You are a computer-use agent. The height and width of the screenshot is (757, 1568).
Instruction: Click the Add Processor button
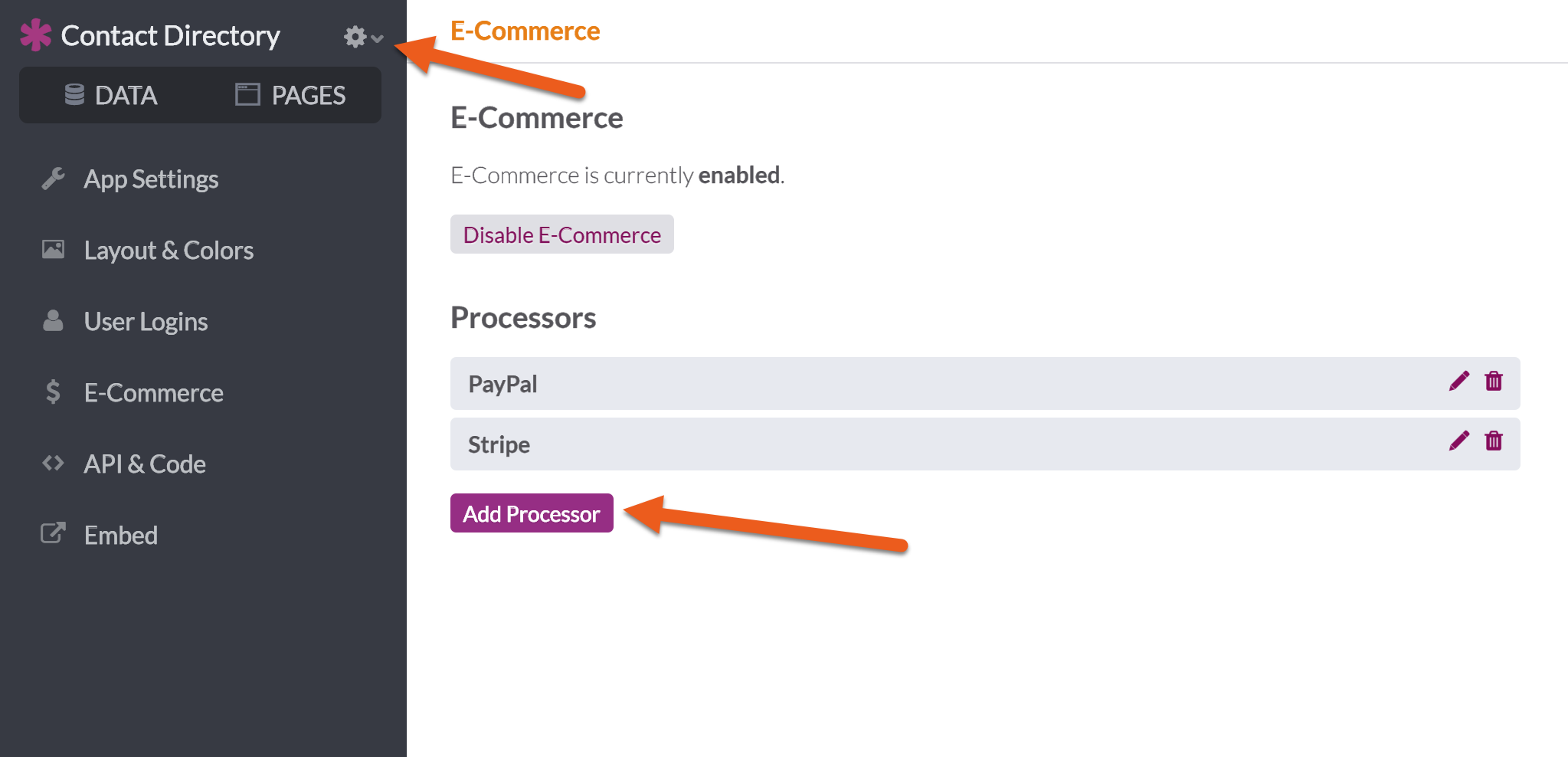coord(532,513)
